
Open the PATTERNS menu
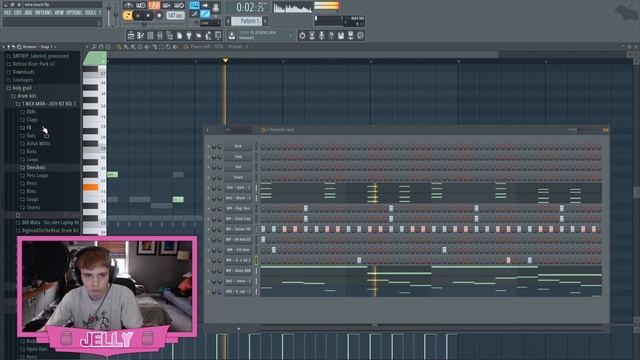click(43, 13)
